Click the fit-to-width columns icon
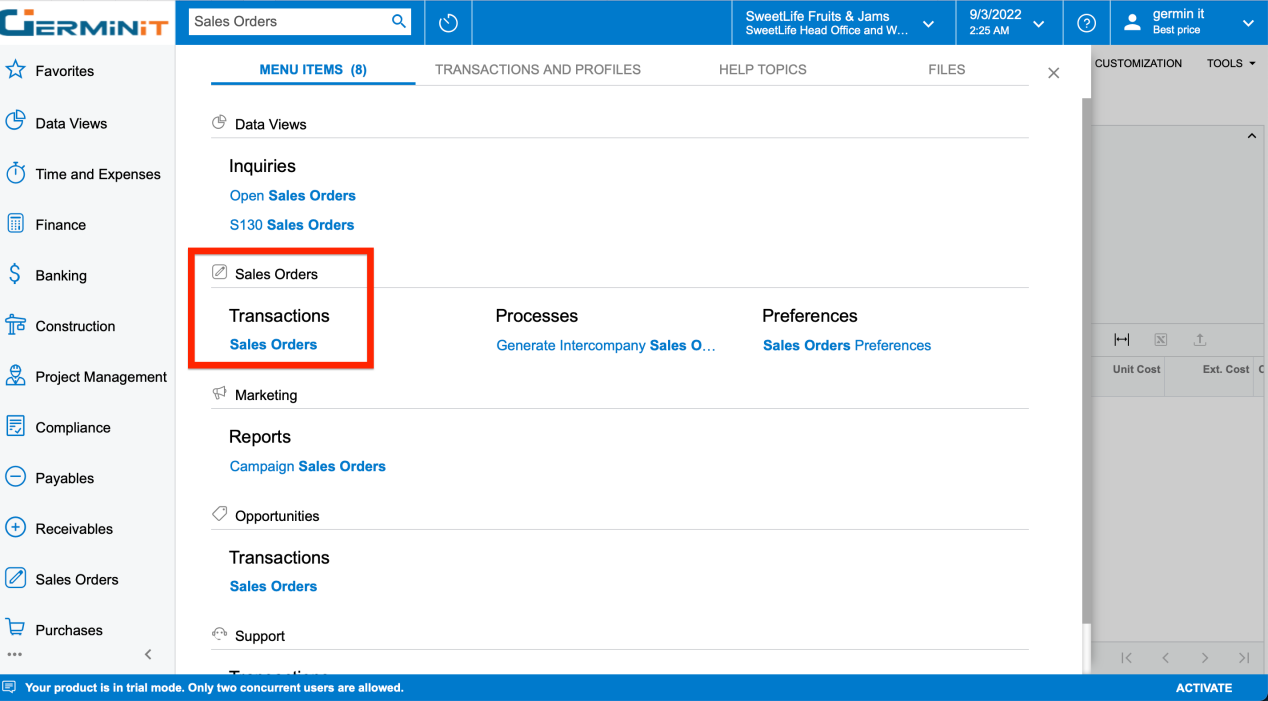Viewport: 1268px width, 701px height. (1121, 340)
